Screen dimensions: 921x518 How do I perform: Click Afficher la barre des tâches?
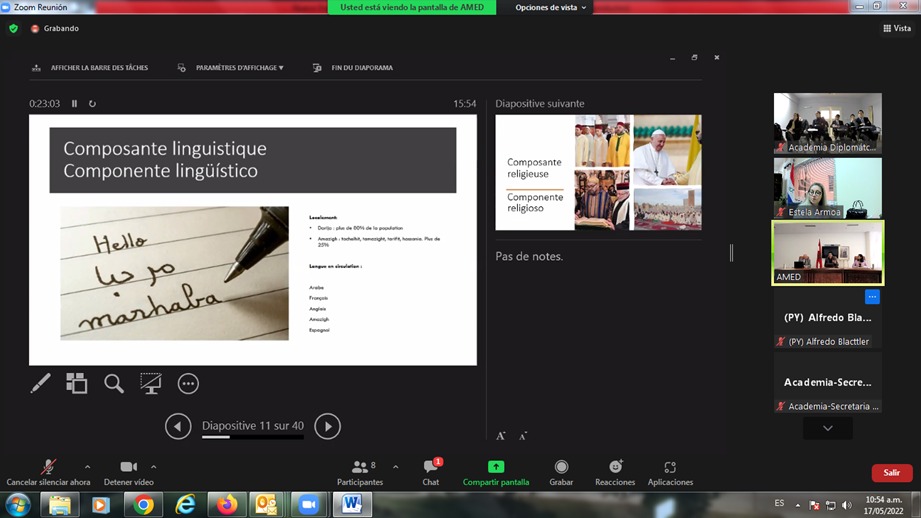coord(91,68)
